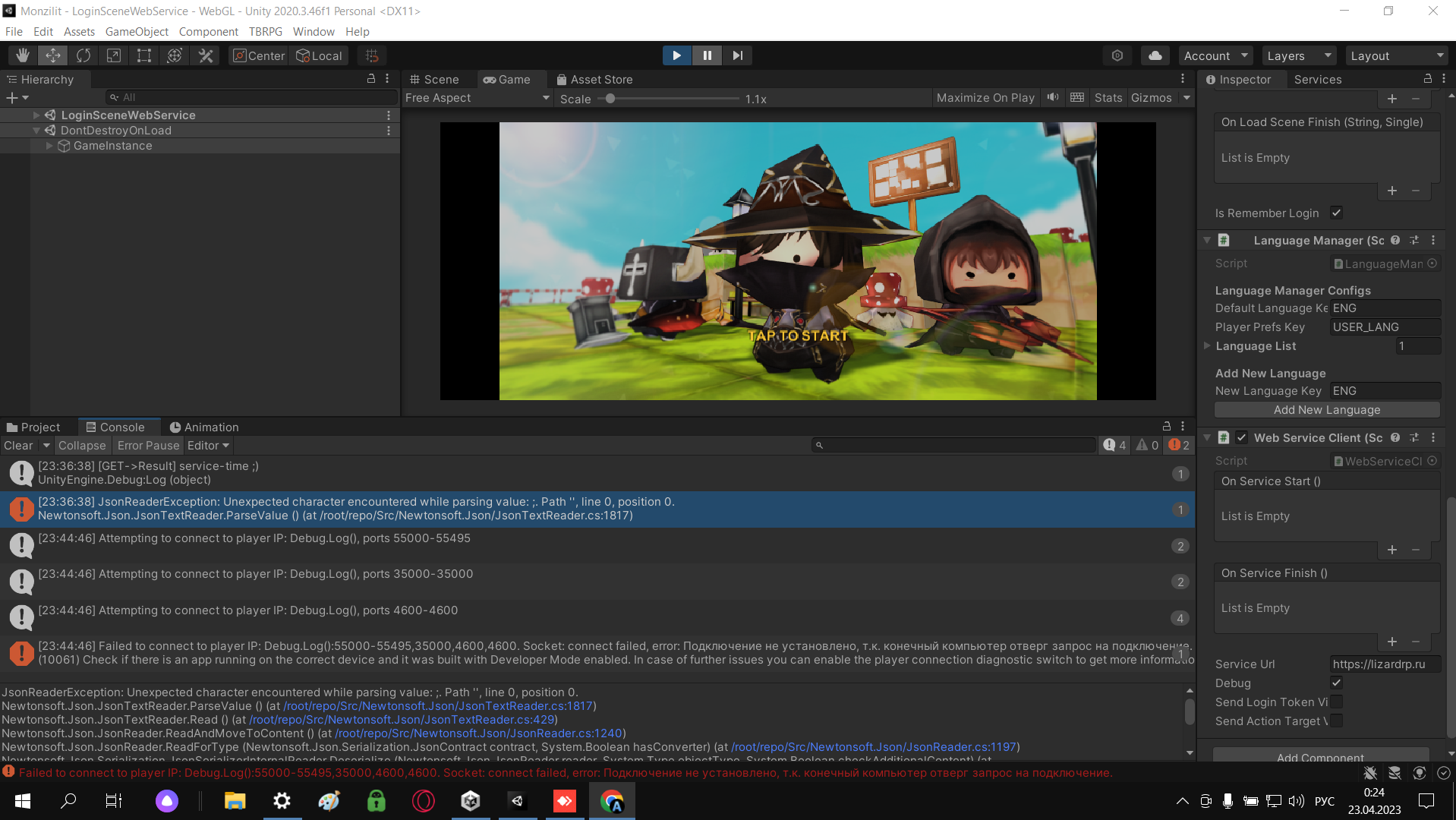Select the Rotate tool
The width and height of the screenshot is (1456, 820).
tap(83, 55)
